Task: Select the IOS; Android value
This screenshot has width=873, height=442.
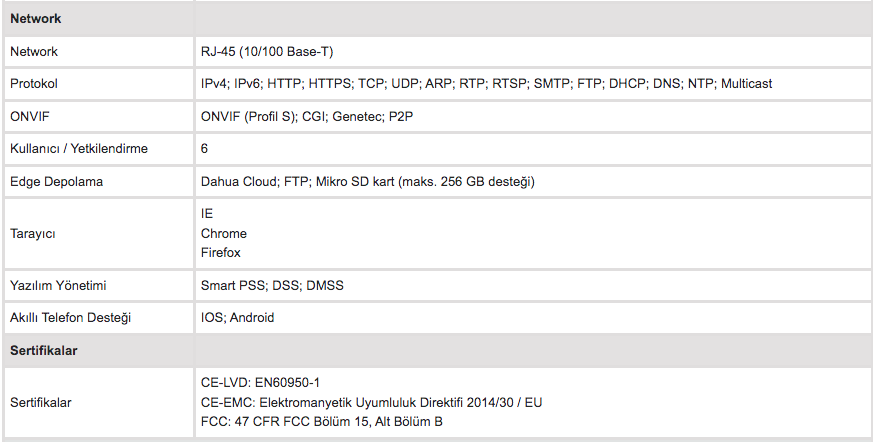Action: pyautogui.click(x=237, y=317)
